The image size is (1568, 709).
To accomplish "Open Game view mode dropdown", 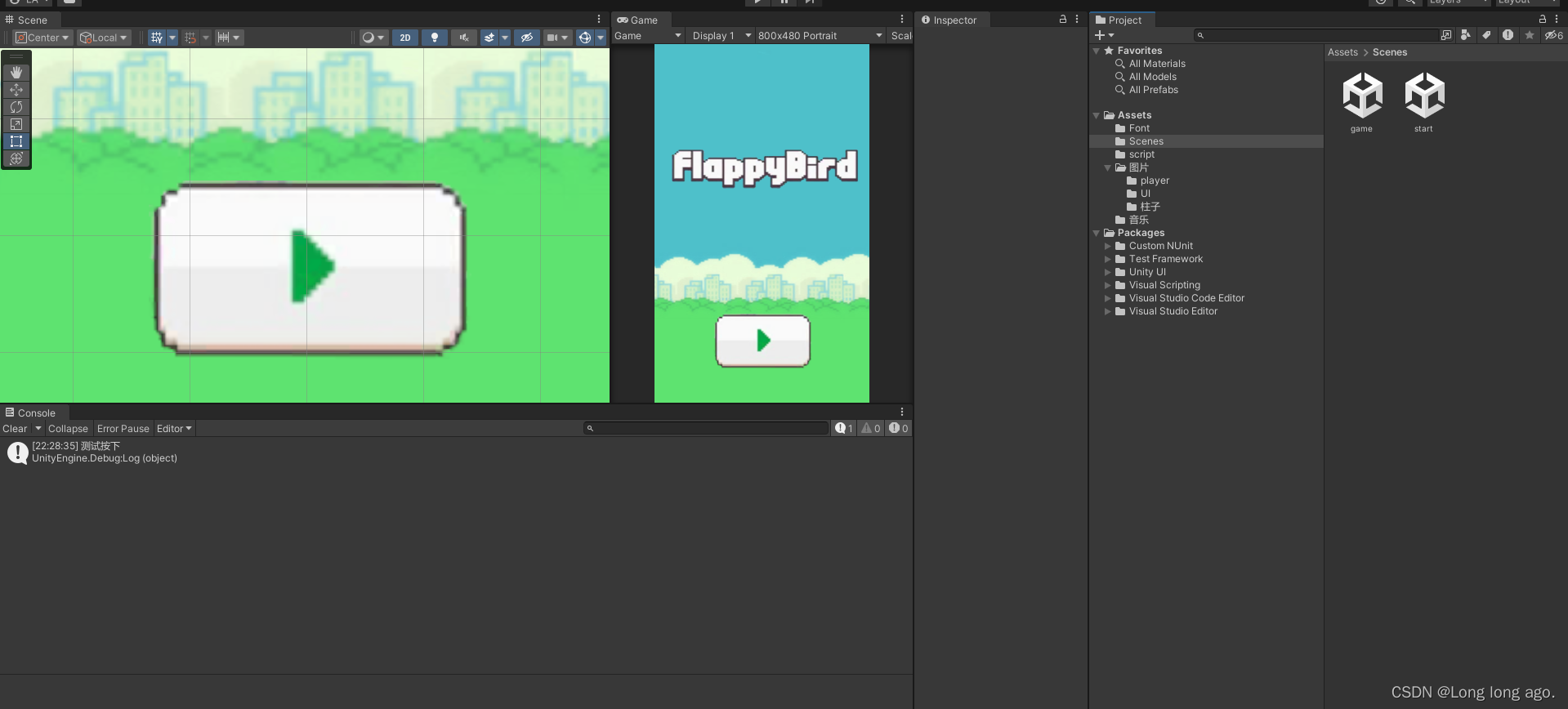I will [648, 36].
